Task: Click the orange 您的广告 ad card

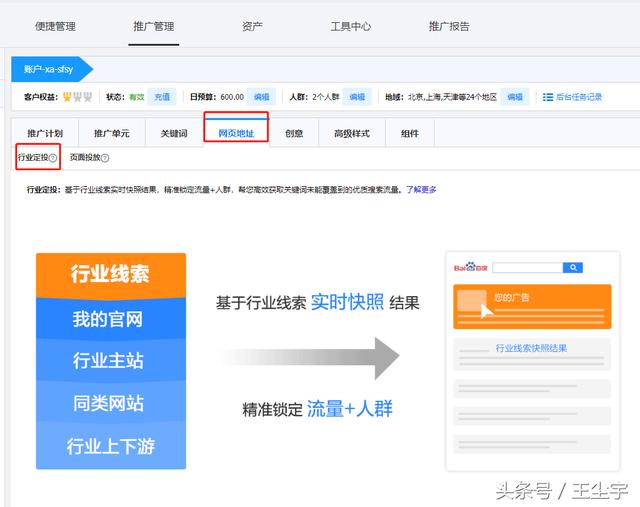Action: (x=532, y=307)
